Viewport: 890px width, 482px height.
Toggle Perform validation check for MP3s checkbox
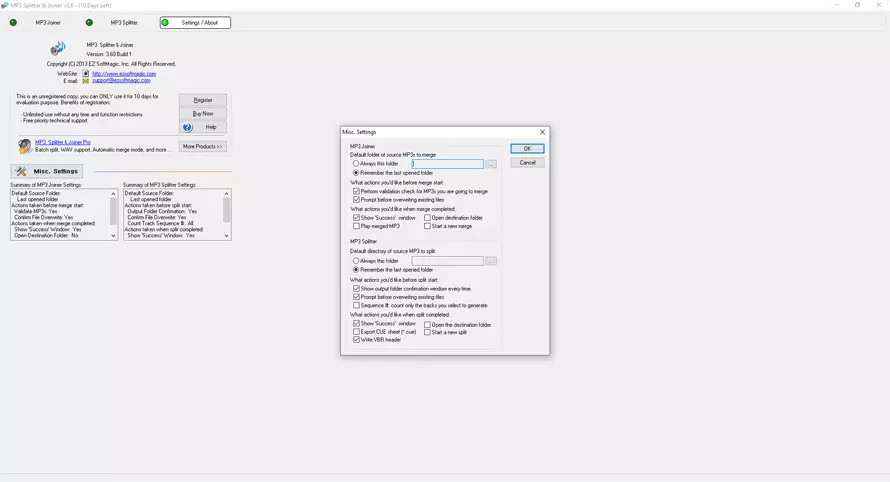pos(356,191)
